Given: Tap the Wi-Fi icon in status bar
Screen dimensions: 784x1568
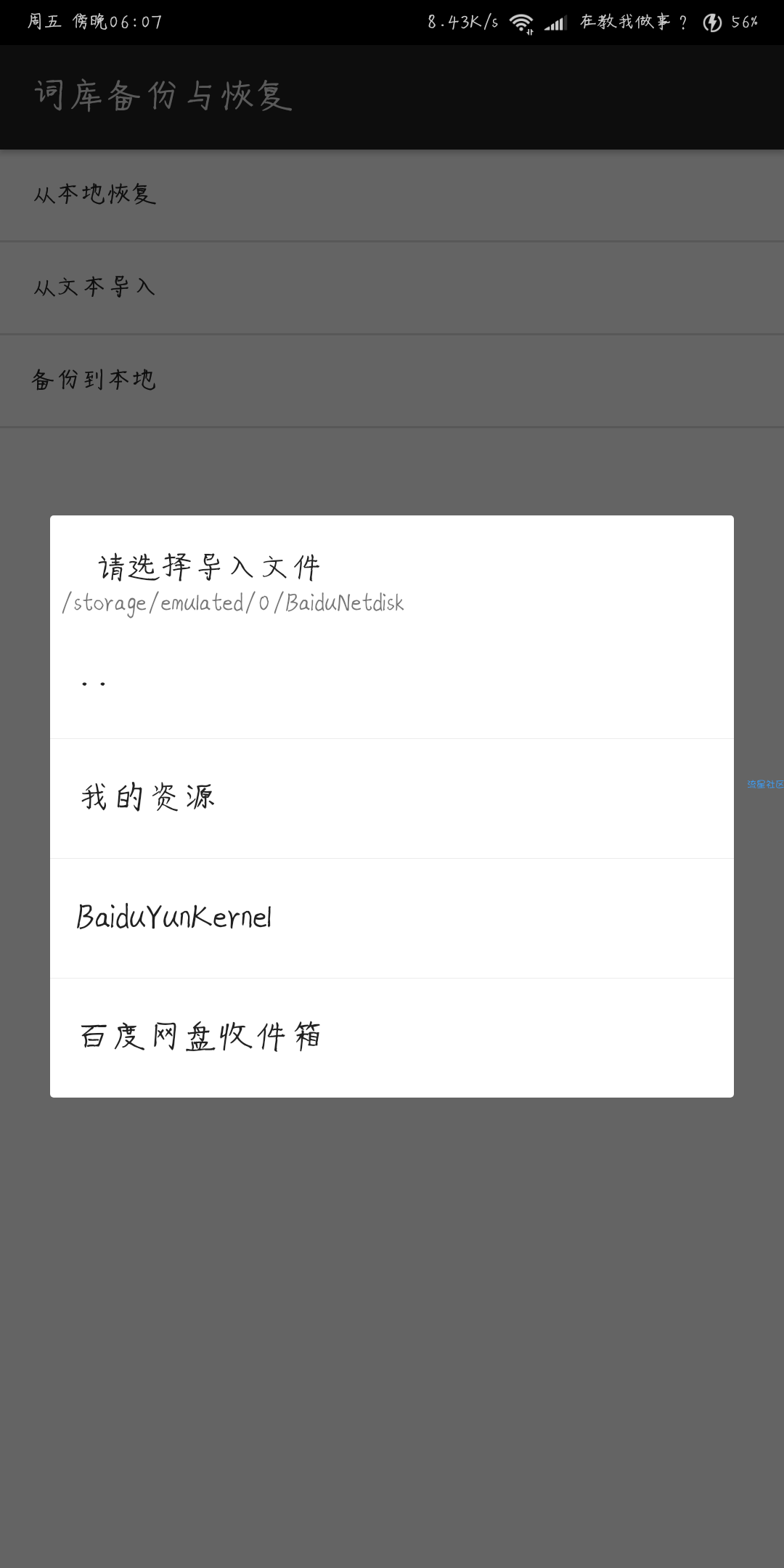Looking at the screenshot, I should pyautogui.click(x=521, y=23).
